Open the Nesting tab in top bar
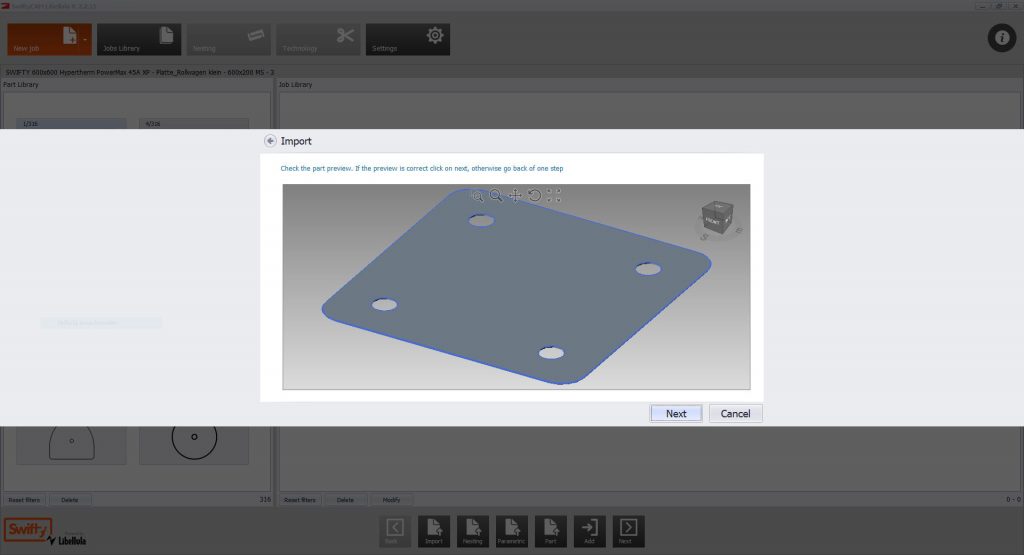Viewport: 1024px width, 555px height. (229, 40)
